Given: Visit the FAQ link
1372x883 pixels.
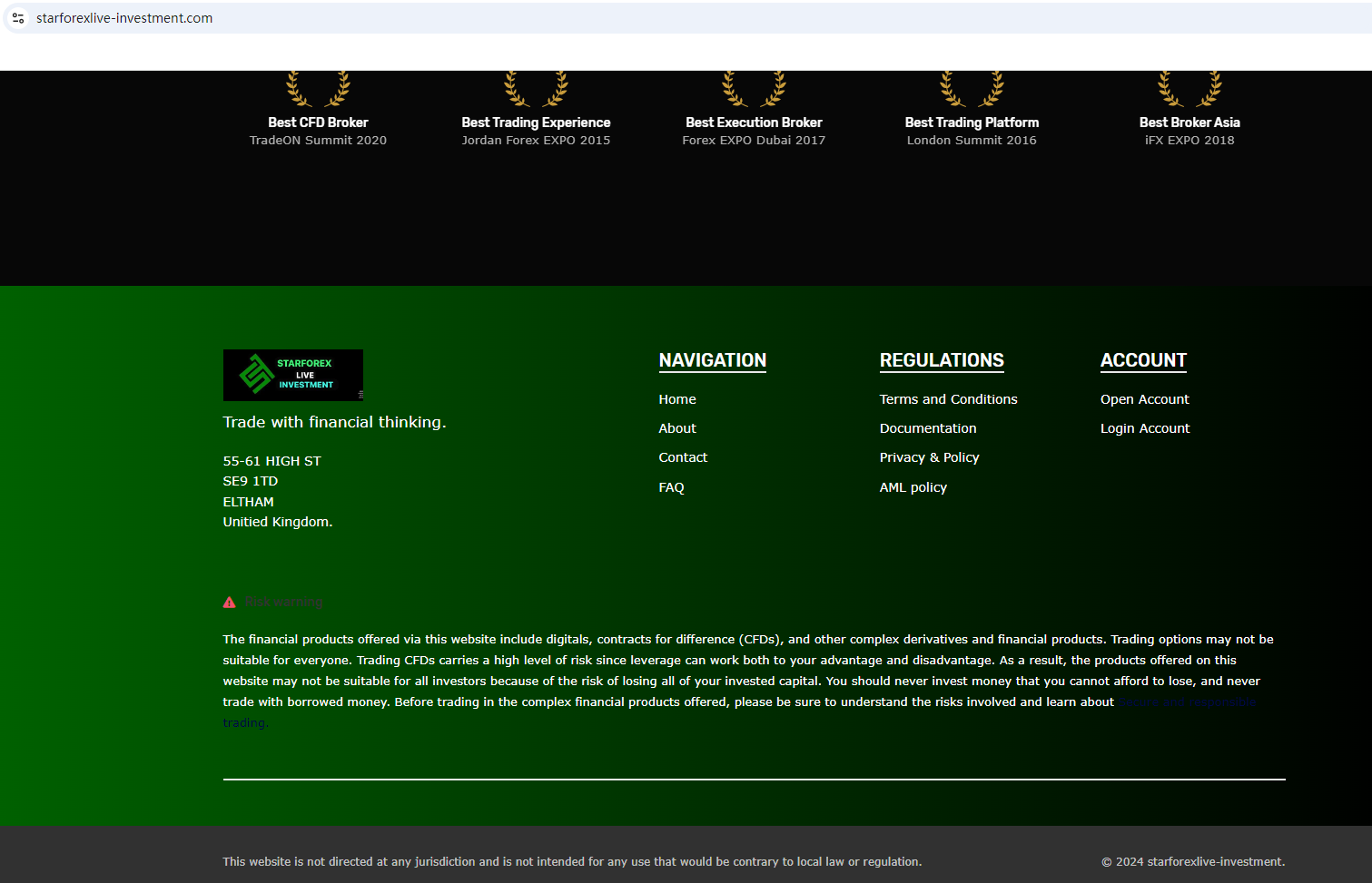Looking at the screenshot, I should click(671, 487).
